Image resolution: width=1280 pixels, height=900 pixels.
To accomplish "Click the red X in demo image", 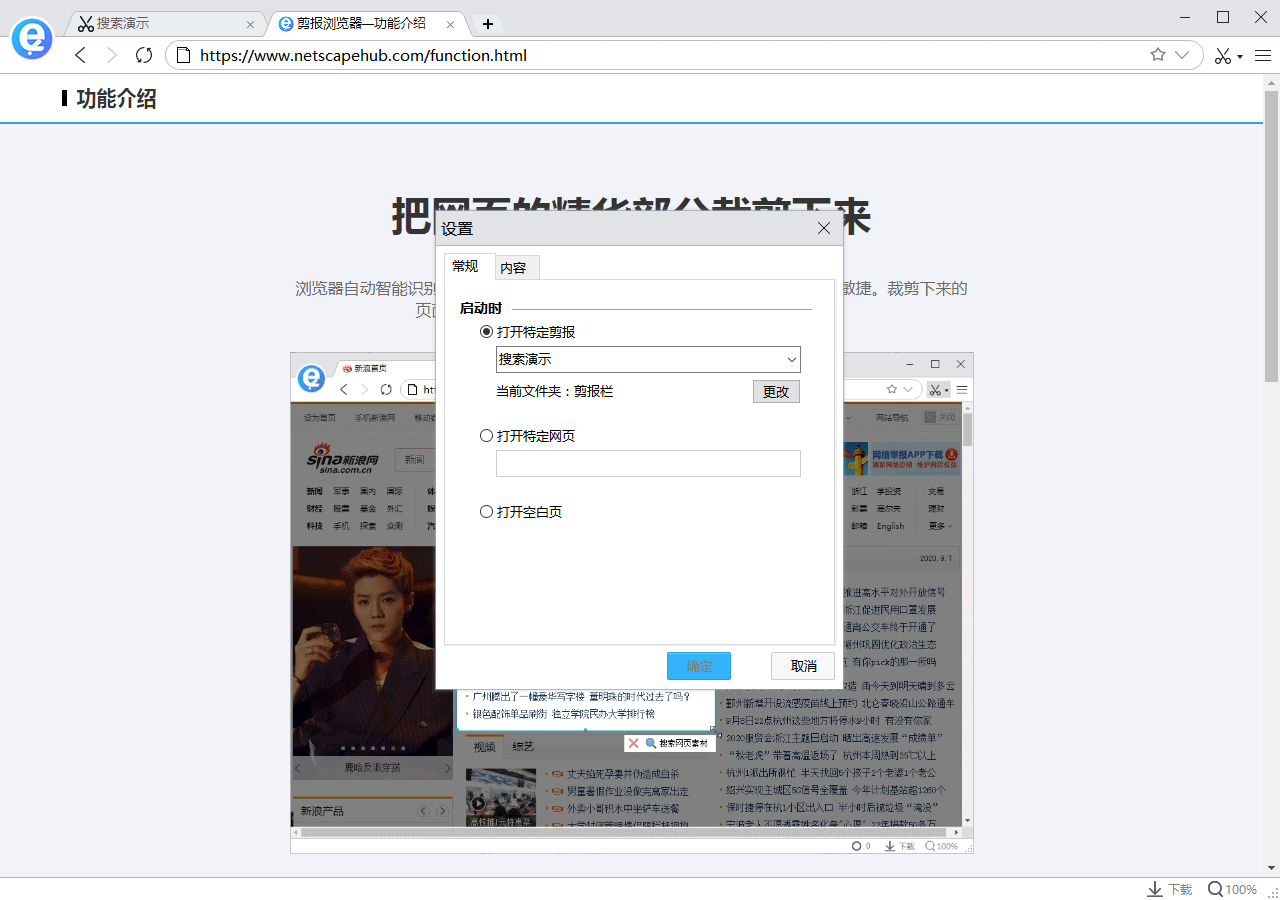I will (633, 743).
